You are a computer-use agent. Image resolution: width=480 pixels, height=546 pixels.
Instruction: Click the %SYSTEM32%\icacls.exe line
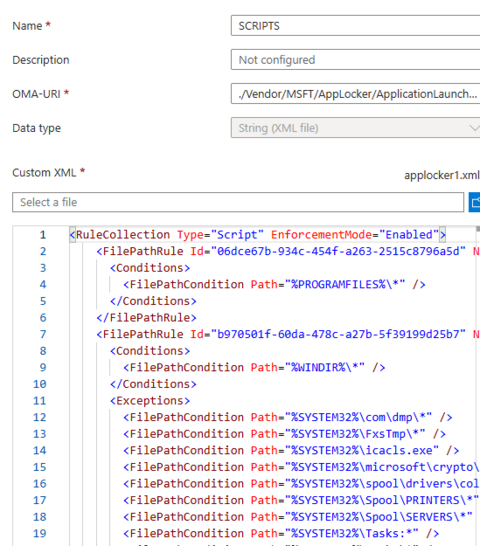coord(291,450)
